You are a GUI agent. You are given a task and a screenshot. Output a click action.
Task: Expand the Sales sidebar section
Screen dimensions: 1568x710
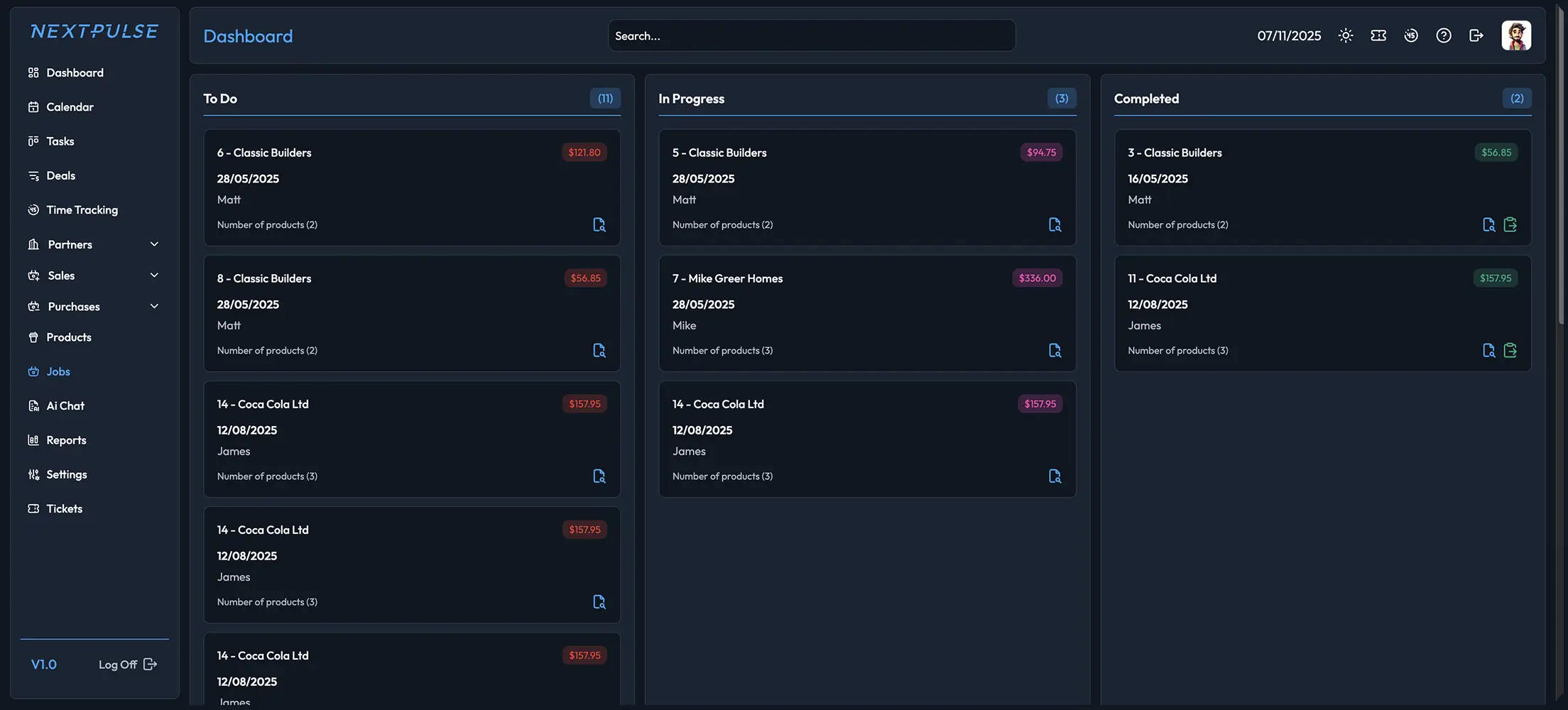coord(154,275)
